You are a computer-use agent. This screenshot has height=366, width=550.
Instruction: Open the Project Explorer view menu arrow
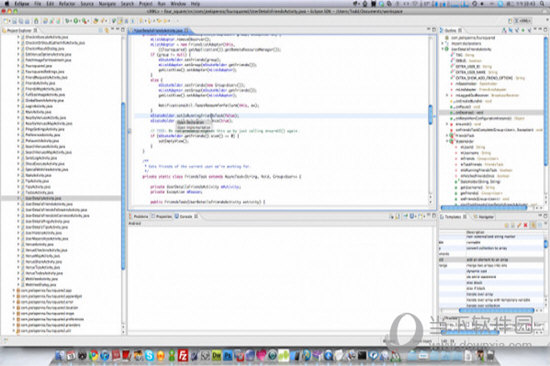click(x=113, y=30)
